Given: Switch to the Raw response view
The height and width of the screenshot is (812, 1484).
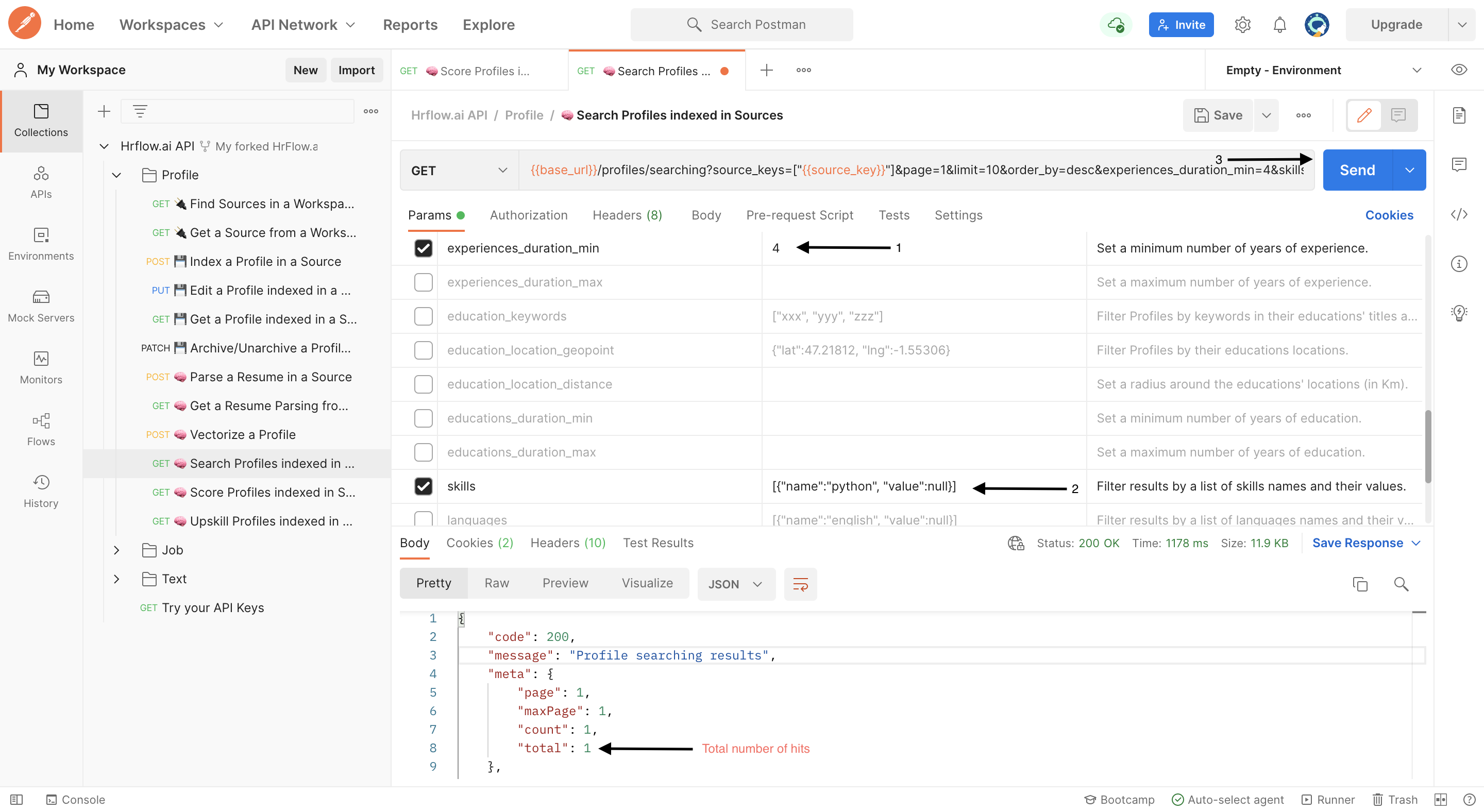Looking at the screenshot, I should [497, 583].
